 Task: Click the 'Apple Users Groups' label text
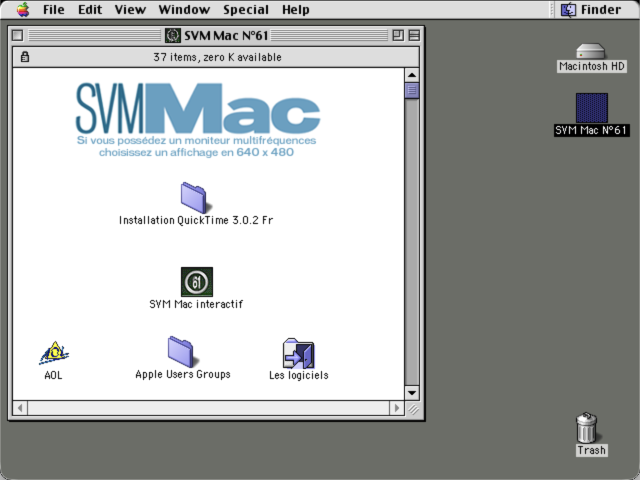183,374
